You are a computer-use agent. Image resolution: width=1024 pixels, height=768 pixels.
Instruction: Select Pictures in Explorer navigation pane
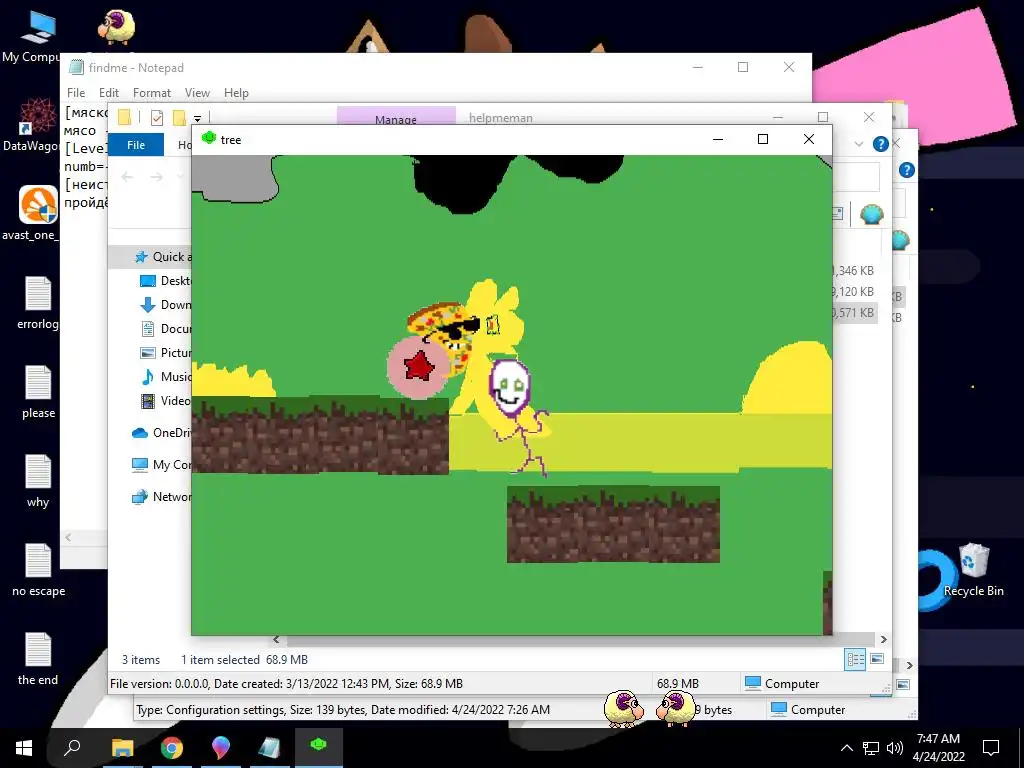pyautogui.click(x=165, y=353)
